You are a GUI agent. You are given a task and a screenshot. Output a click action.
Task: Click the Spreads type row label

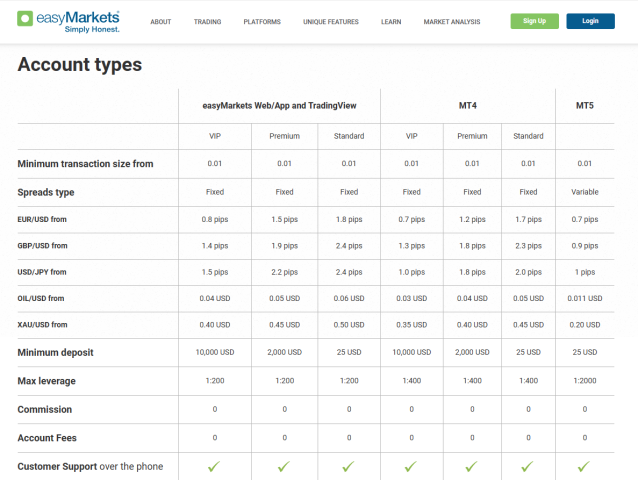tap(46, 192)
